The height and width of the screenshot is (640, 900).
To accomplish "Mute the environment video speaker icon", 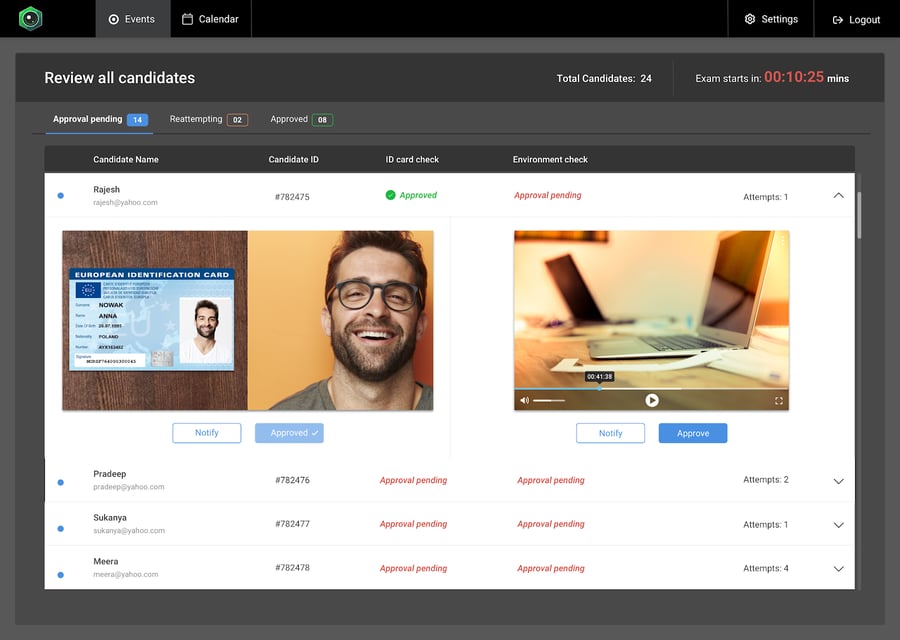I will [523, 400].
